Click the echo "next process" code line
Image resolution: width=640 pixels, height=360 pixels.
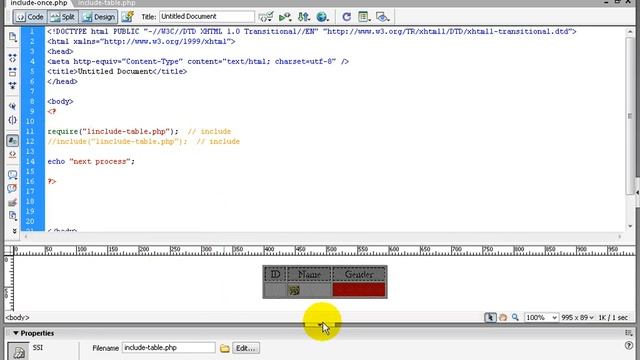pyautogui.click(x=91, y=161)
